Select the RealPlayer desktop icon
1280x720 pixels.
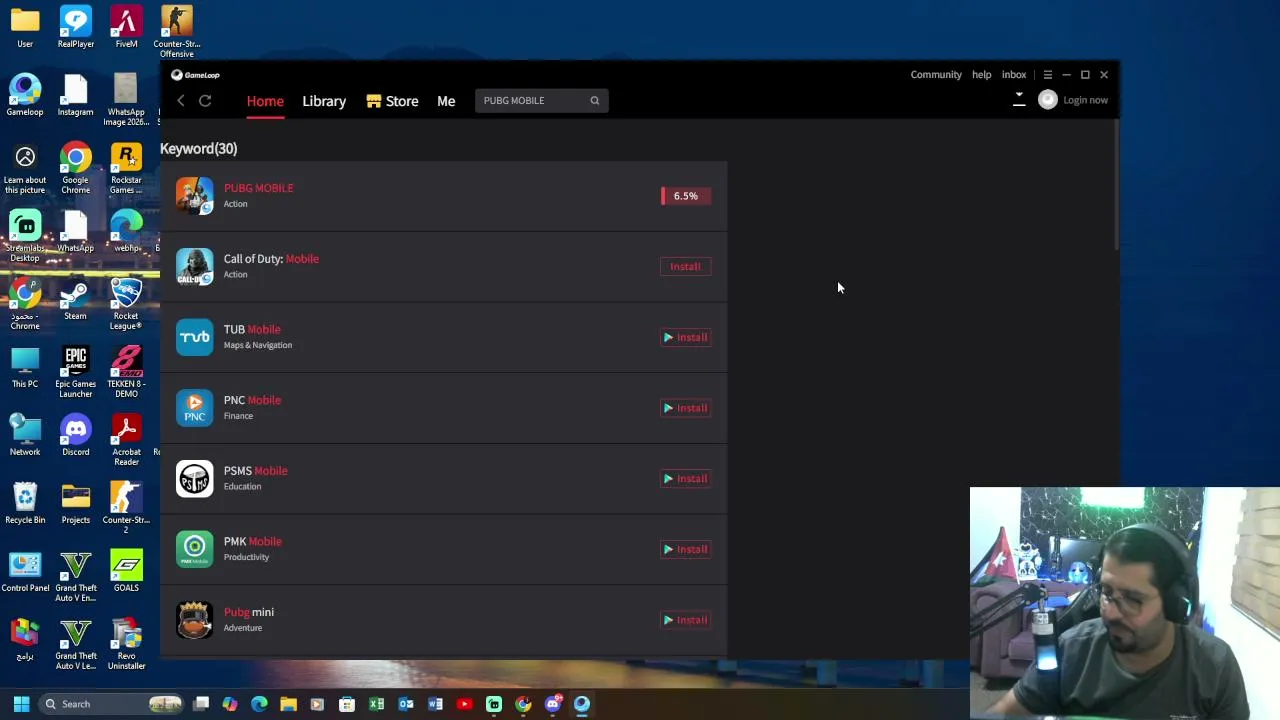point(75,27)
